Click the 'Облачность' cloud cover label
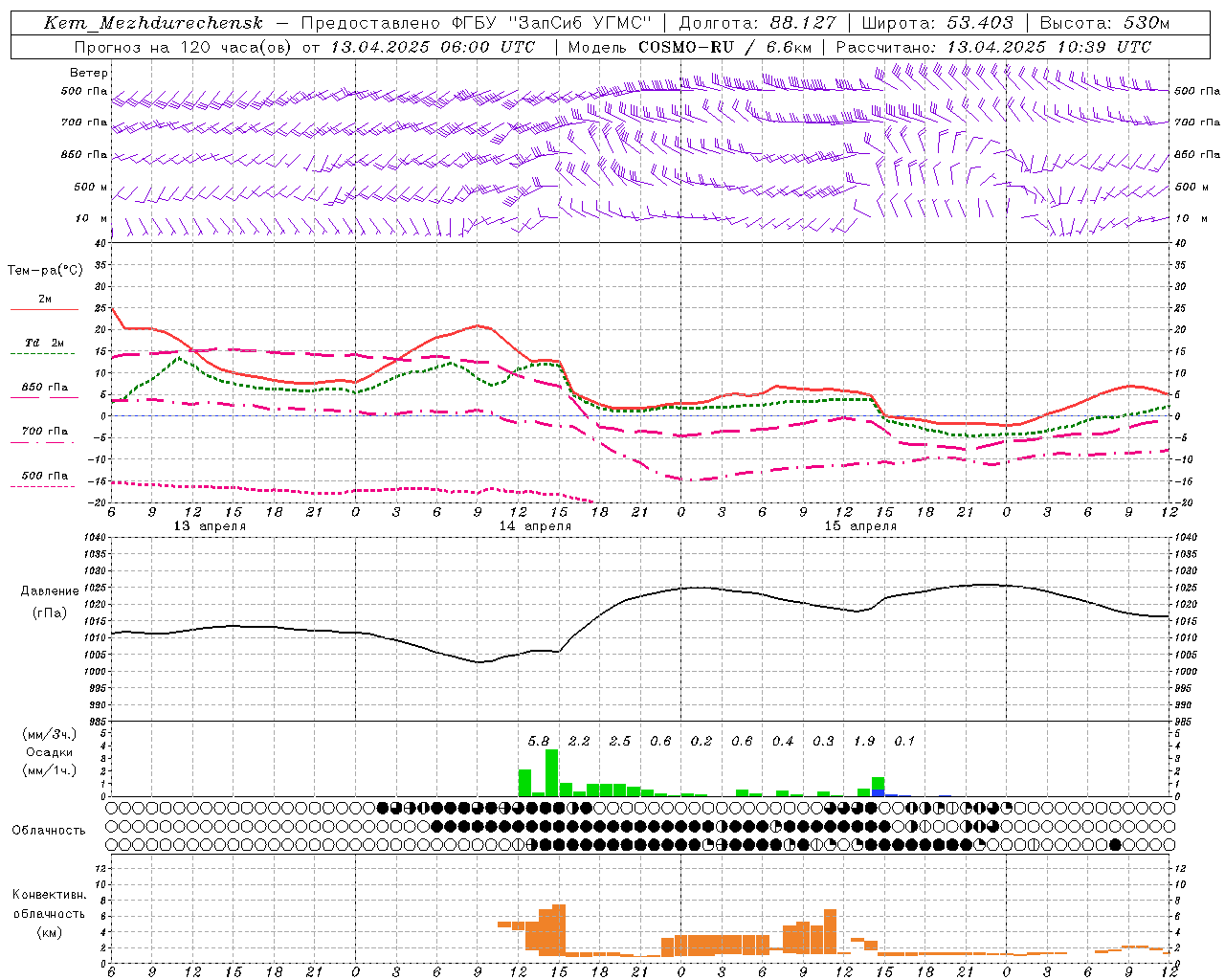 [49, 831]
